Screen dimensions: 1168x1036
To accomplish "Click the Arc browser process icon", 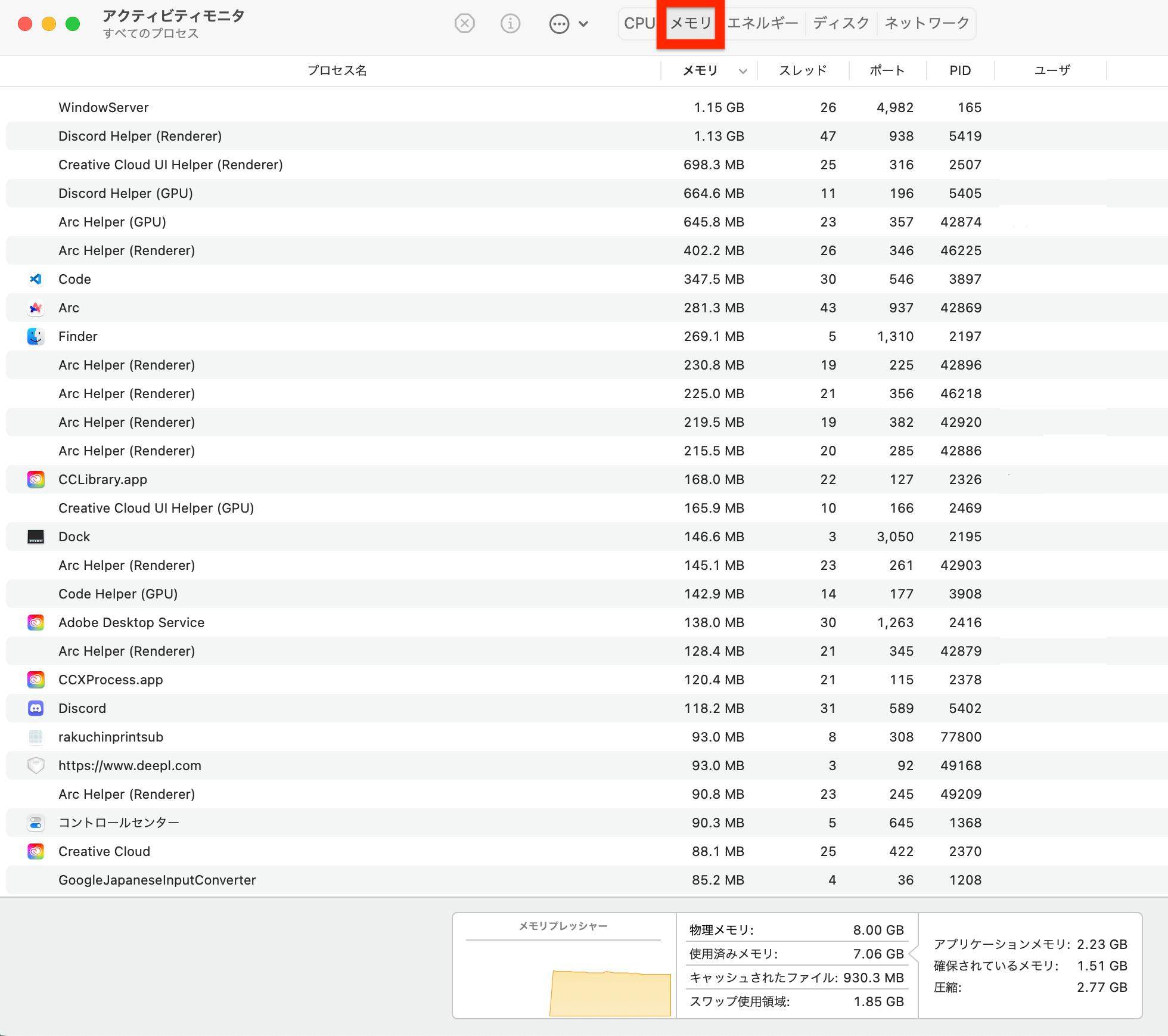I will (x=36, y=308).
